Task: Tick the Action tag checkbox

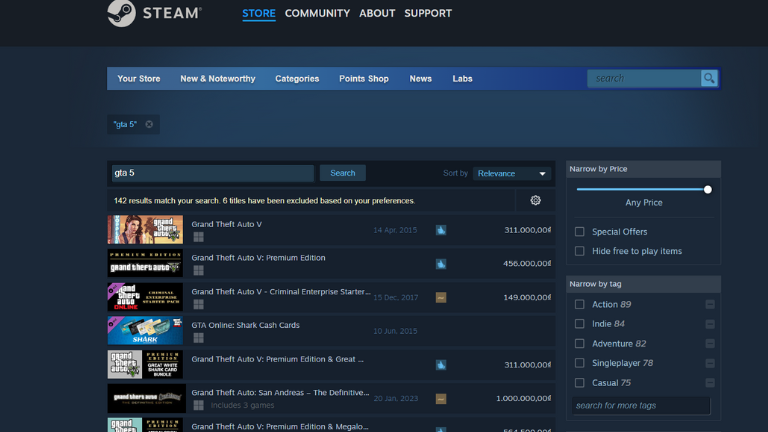Action: click(x=579, y=305)
